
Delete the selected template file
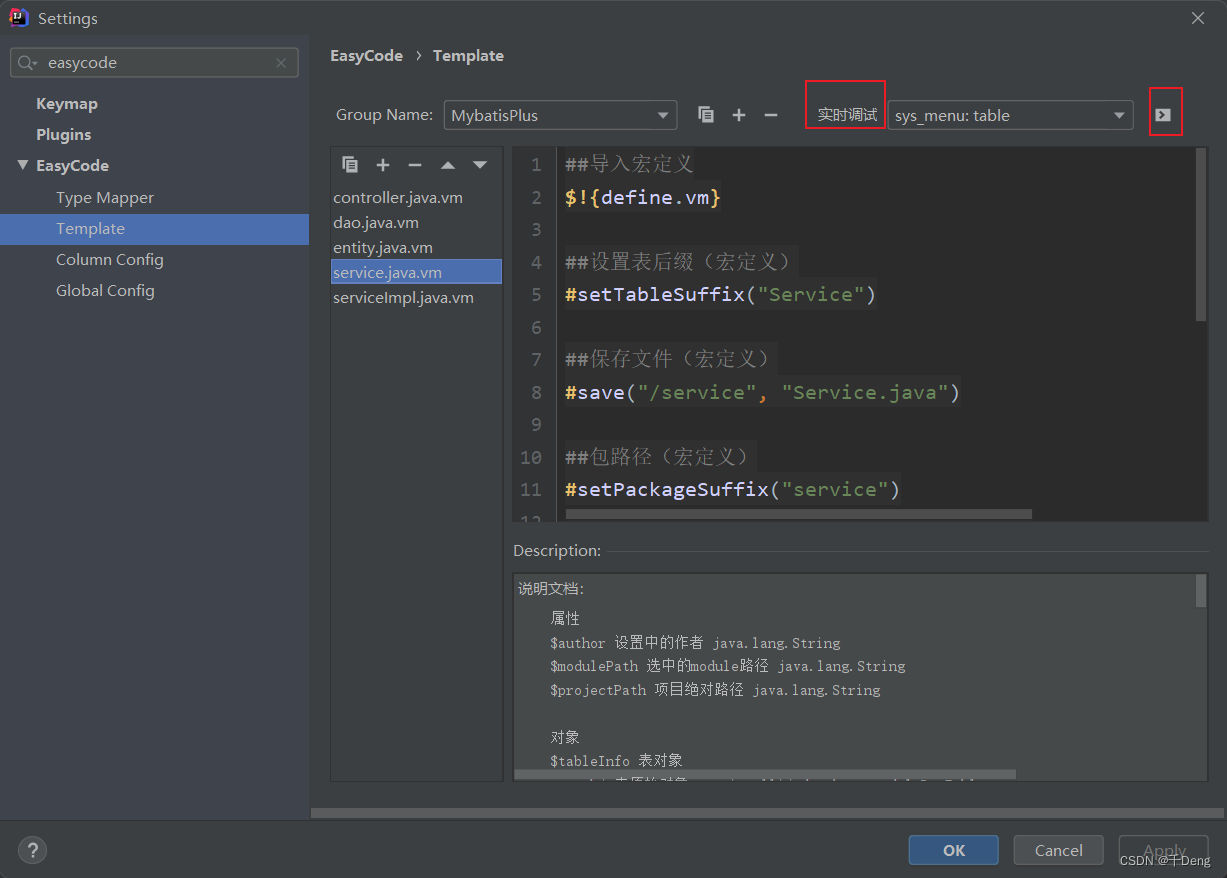pyautogui.click(x=415, y=165)
